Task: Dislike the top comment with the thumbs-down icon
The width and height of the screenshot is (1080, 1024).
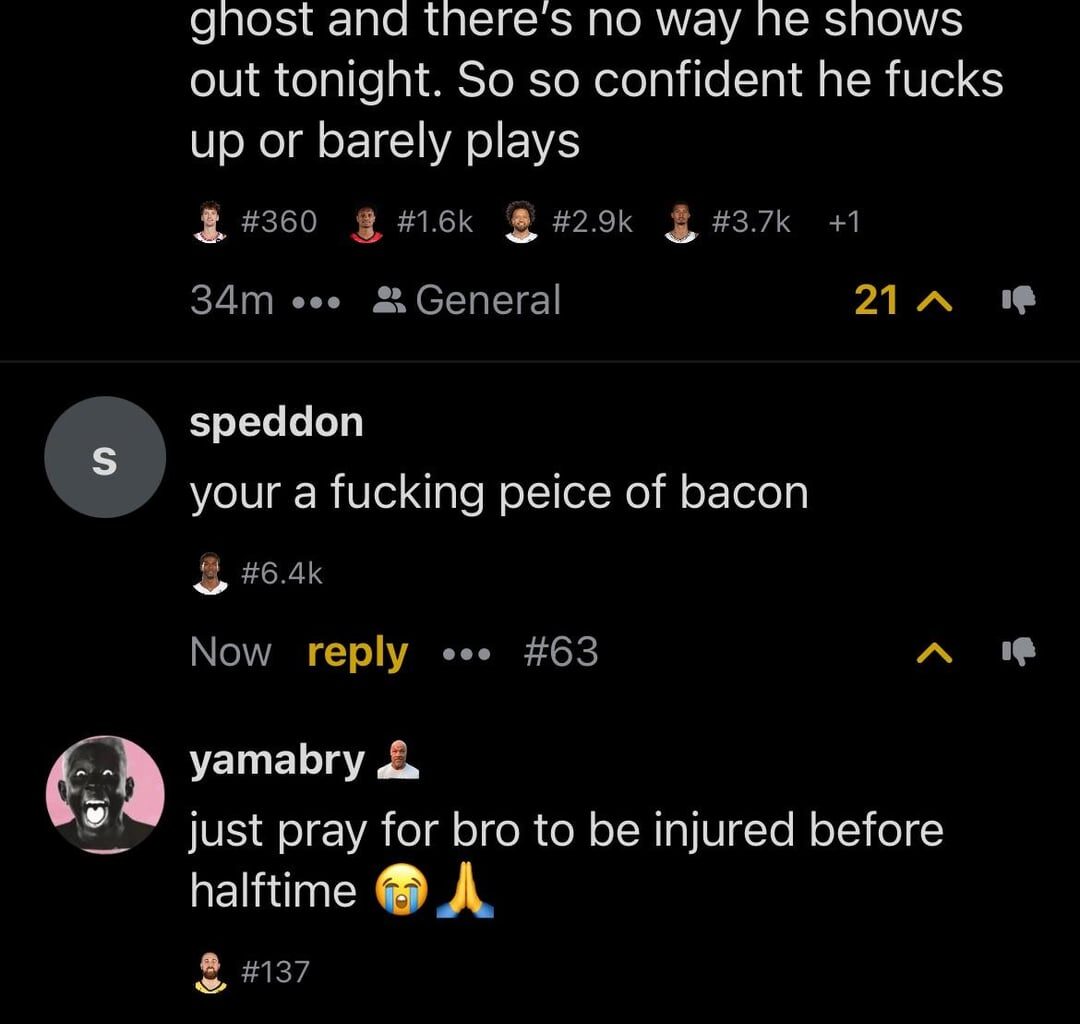Action: tap(1019, 301)
